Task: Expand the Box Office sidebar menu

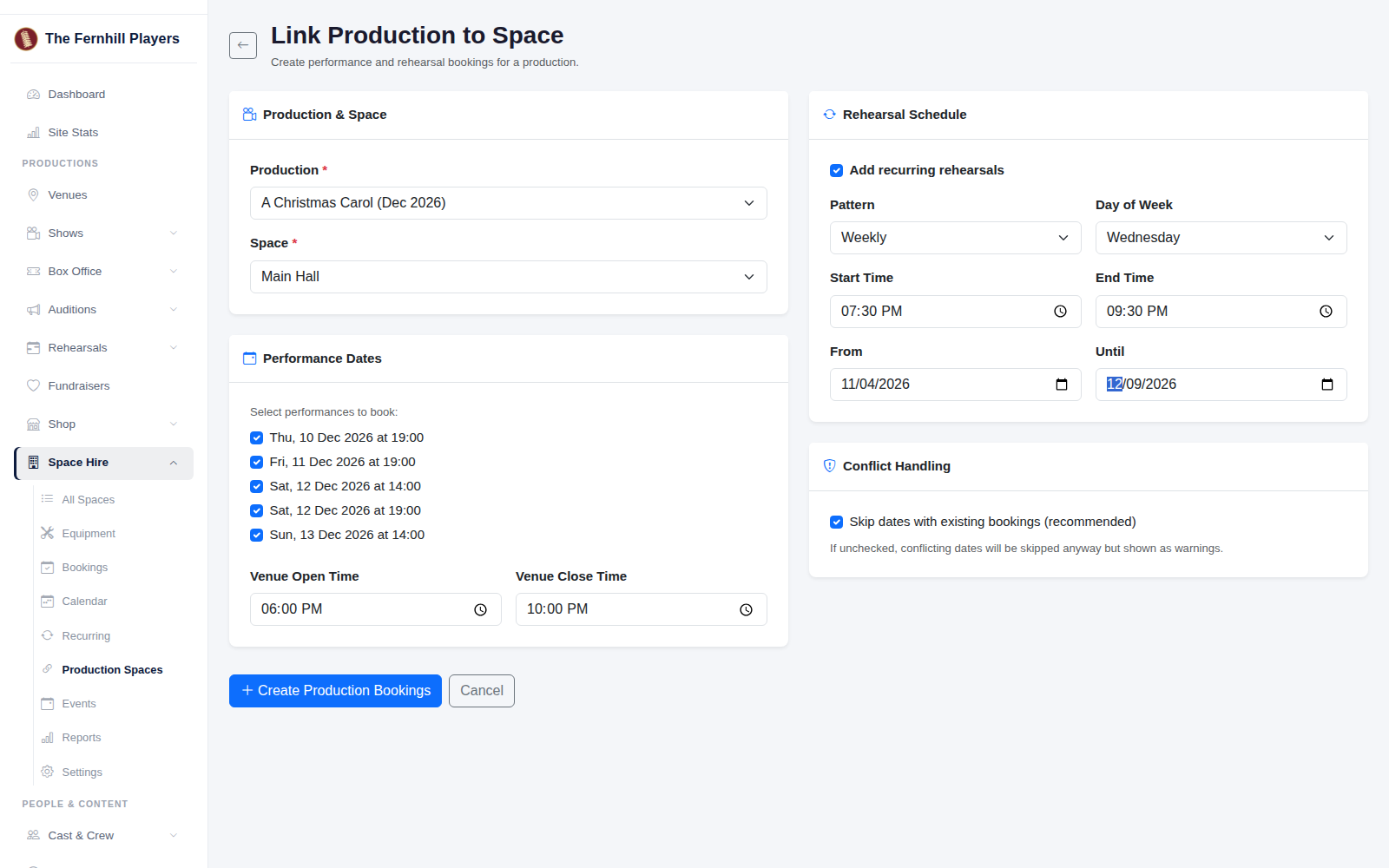Action: tap(103, 272)
